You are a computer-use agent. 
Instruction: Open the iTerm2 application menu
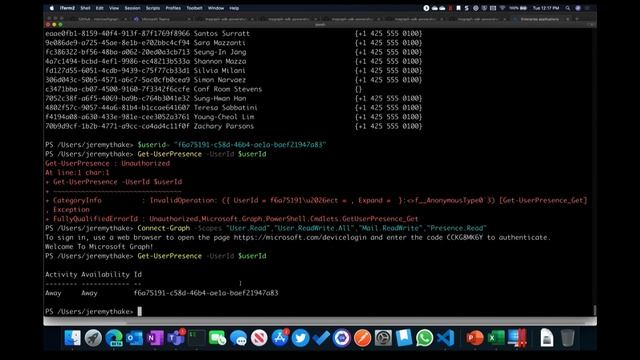[67, 8]
